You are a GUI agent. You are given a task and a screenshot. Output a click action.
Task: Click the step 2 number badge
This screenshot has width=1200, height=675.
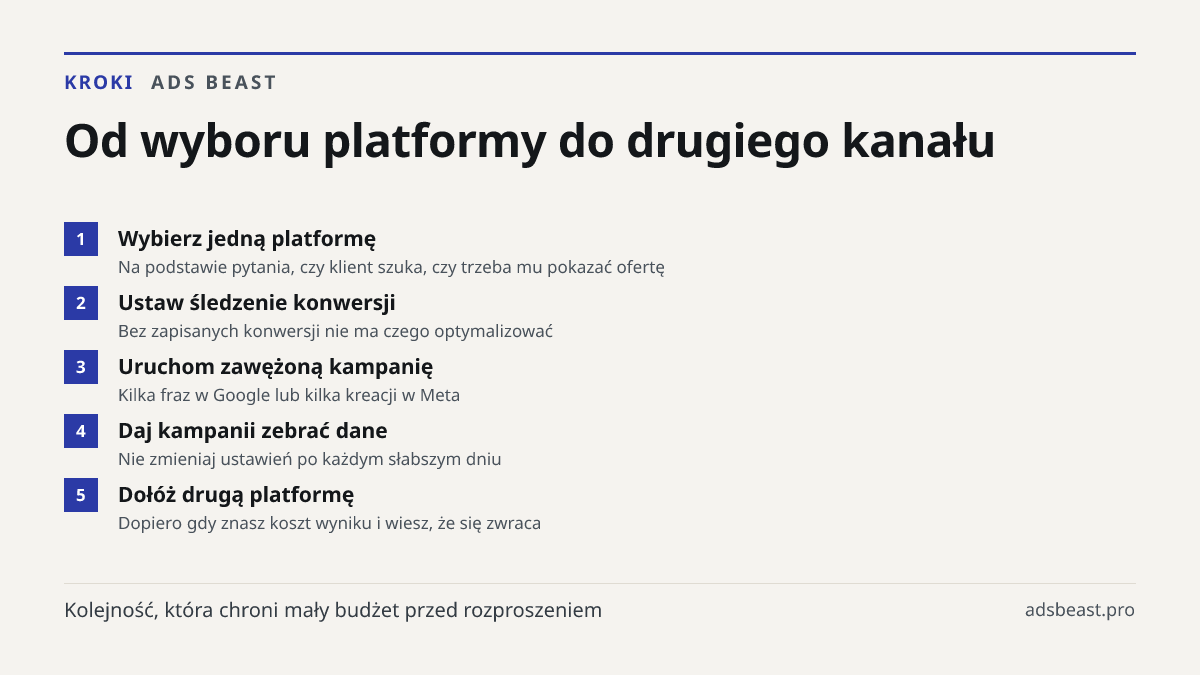coord(81,303)
